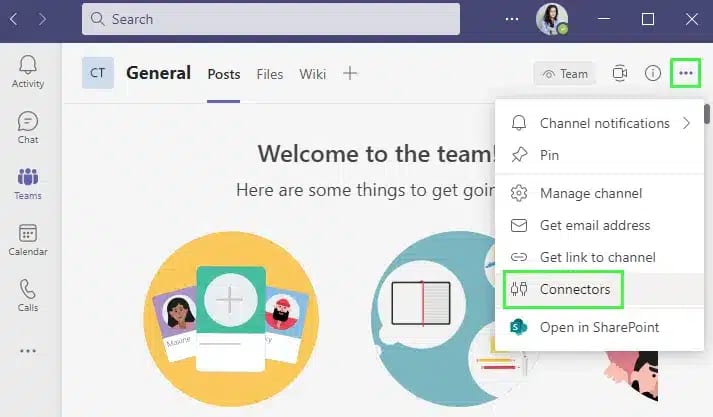Switch to the Wiki tab

(312, 74)
